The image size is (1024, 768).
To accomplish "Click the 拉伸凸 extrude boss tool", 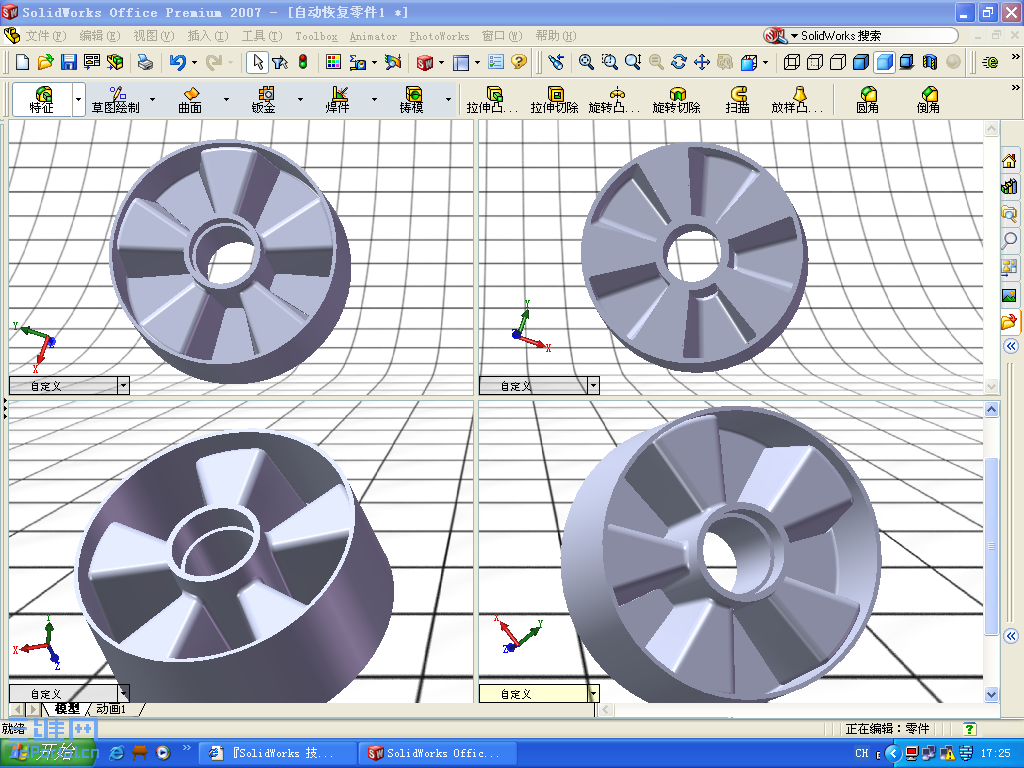I will 492,100.
